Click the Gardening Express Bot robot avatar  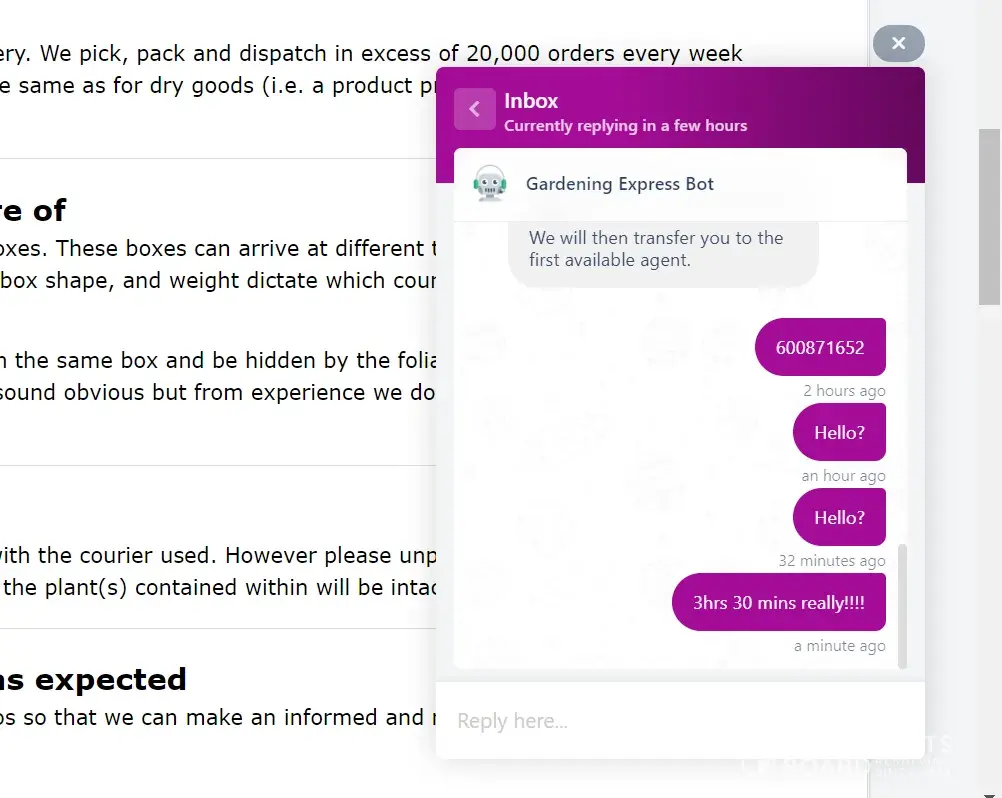[490, 184]
